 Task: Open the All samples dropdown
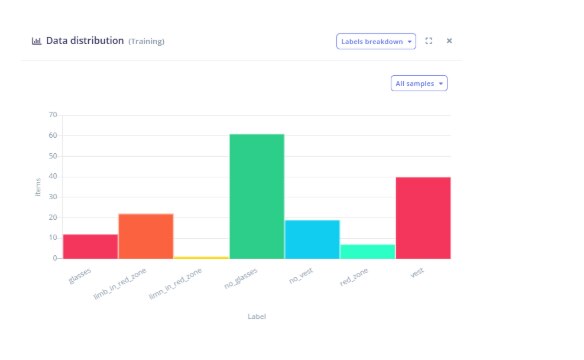(419, 83)
